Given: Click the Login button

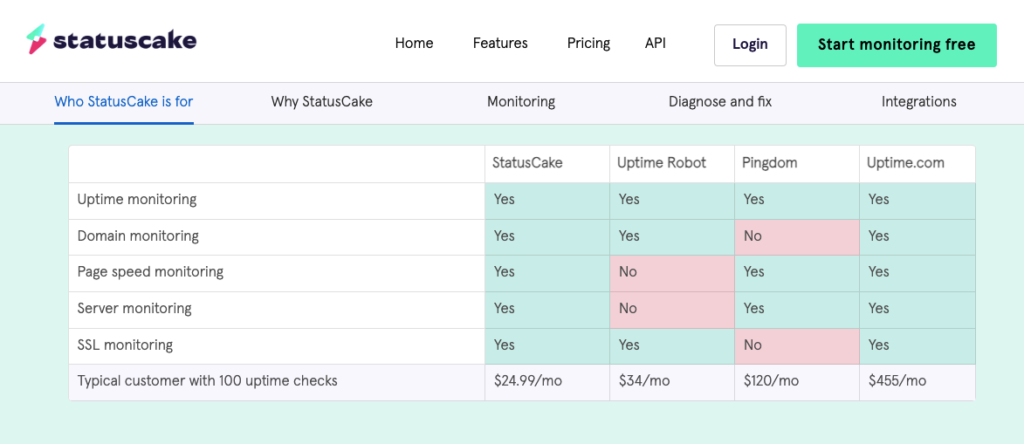Looking at the screenshot, I should click(x=750, y=45).
